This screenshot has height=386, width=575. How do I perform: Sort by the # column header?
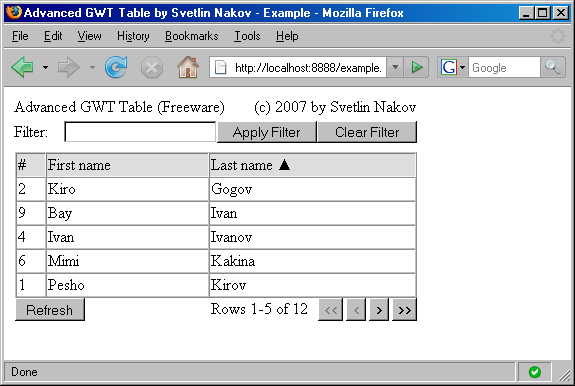(31, 165)
